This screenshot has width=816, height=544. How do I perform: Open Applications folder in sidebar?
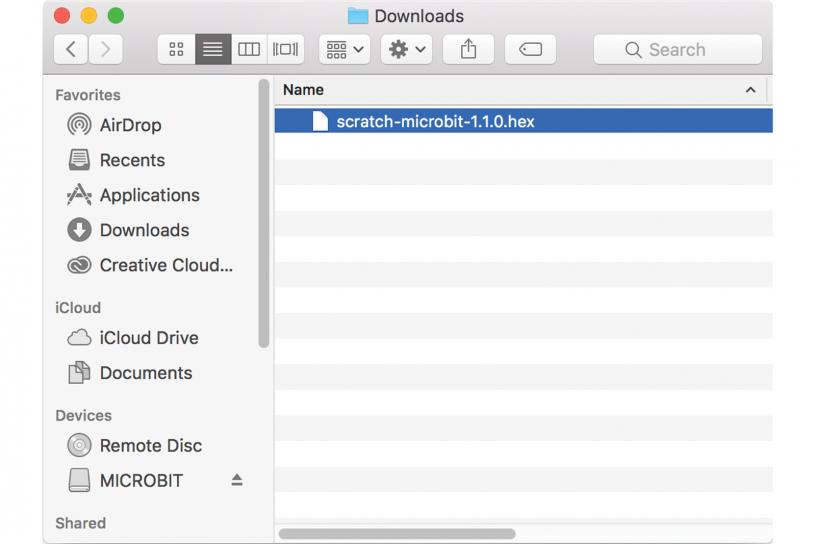pos(149,195)
